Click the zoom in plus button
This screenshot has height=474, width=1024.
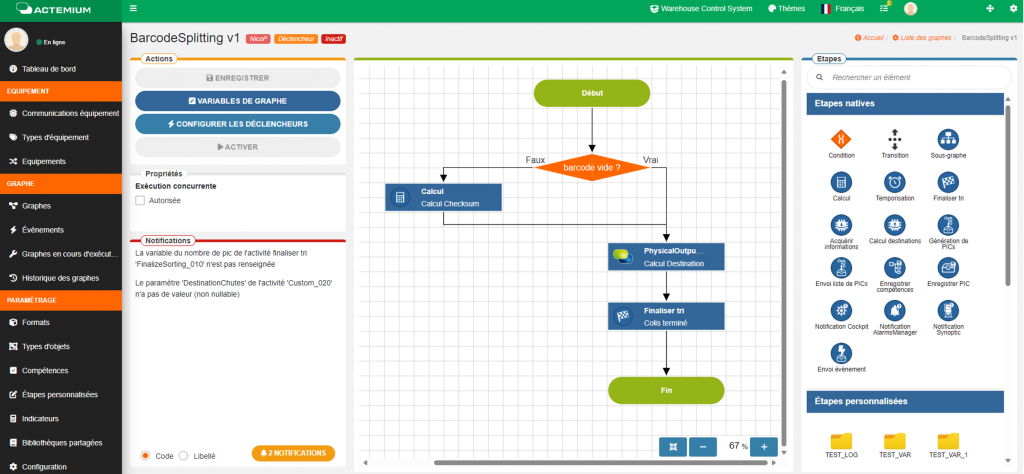click(764, 446)
